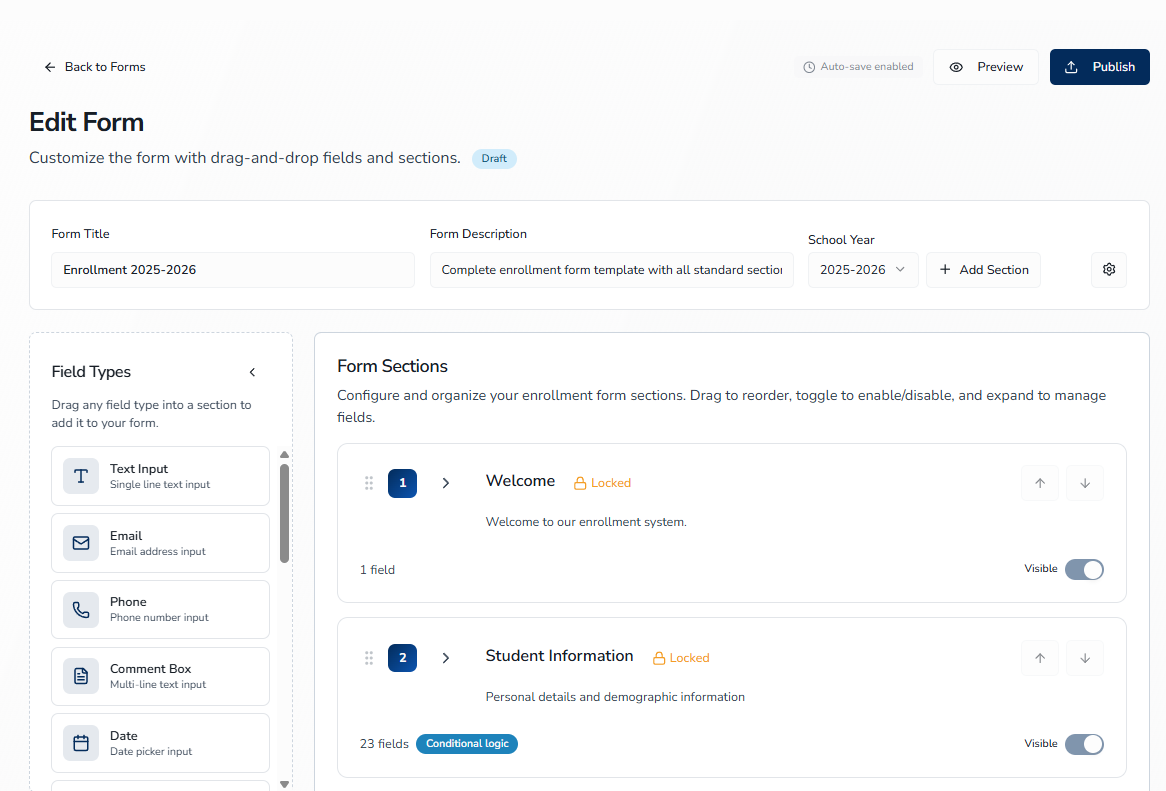Click the Student Information Locked indicator
Image resolution: width=1166 pixels, height=791 pixels.
(x=681, y=658)
